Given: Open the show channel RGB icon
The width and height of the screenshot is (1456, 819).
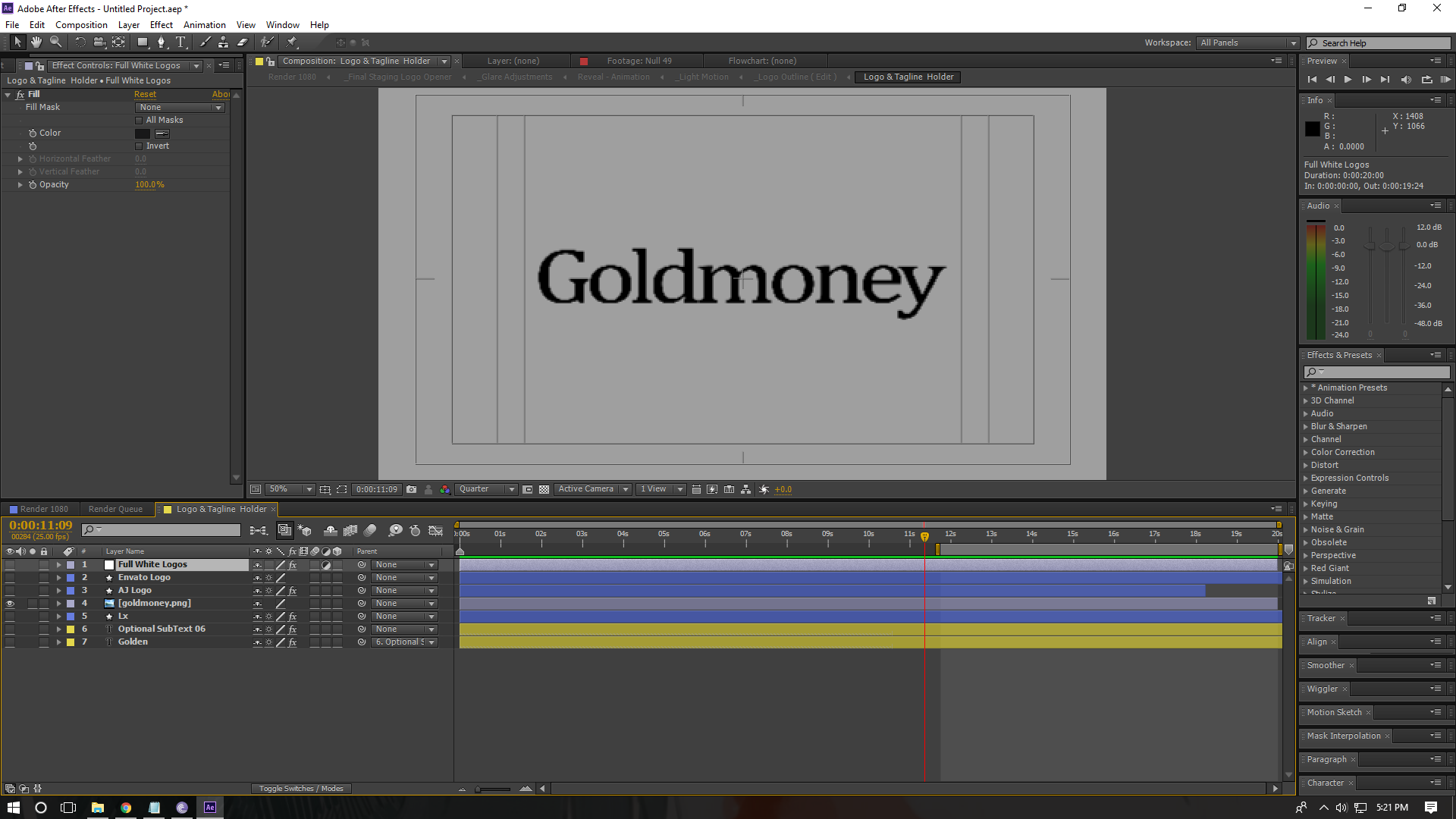Looking at the screenshot, I should coord(445,490).
